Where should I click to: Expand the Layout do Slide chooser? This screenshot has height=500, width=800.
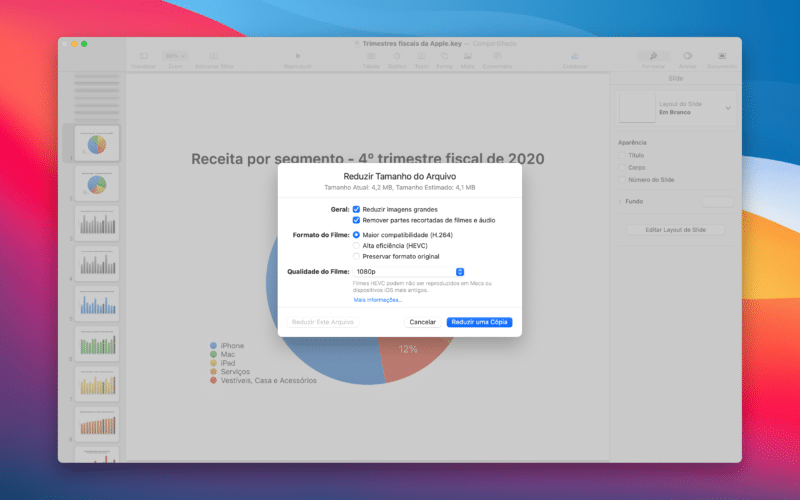tap(728, 108)
